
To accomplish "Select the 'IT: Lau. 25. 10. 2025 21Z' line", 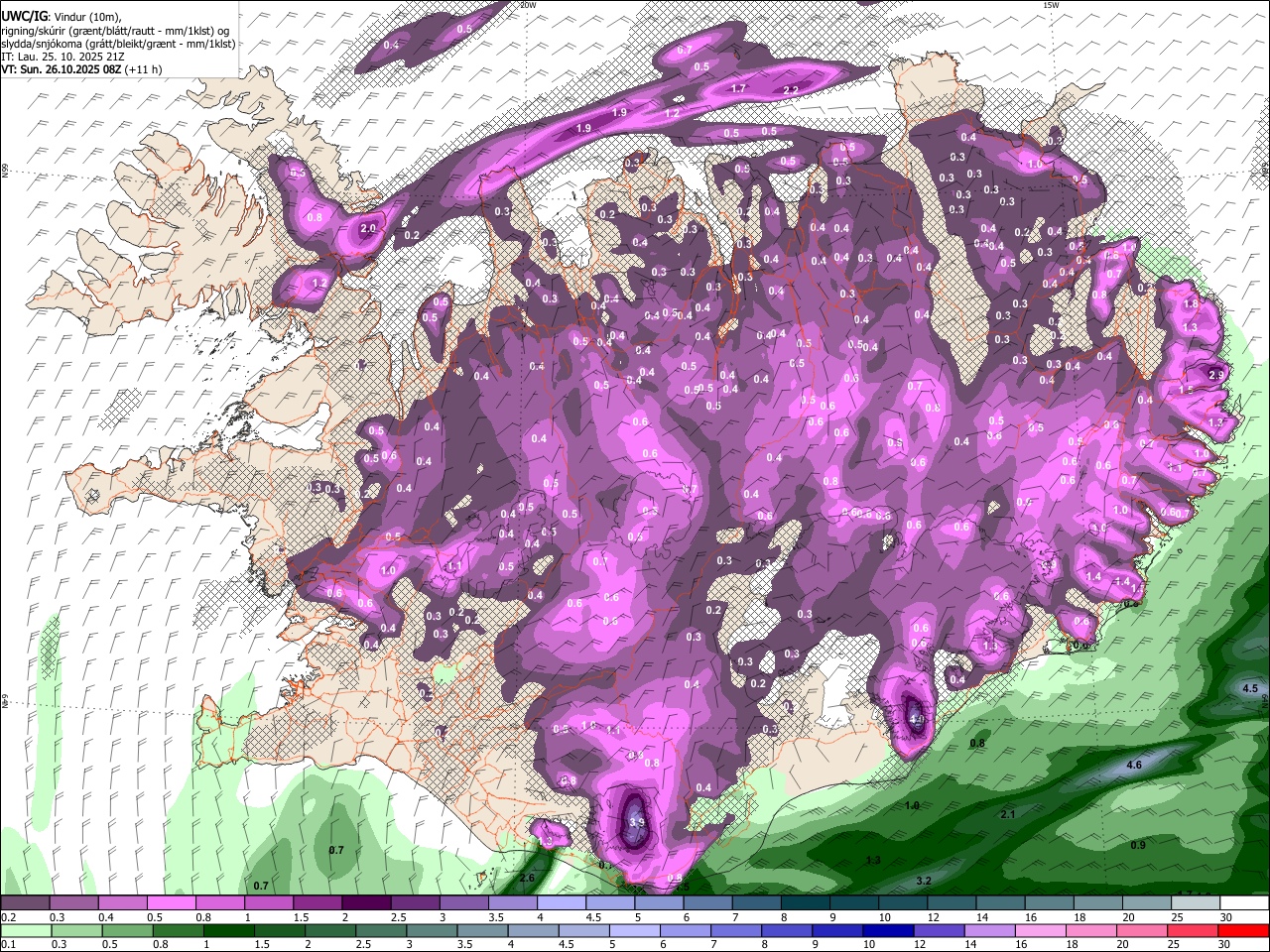I will pyautogui.click(x=62, y=58).
